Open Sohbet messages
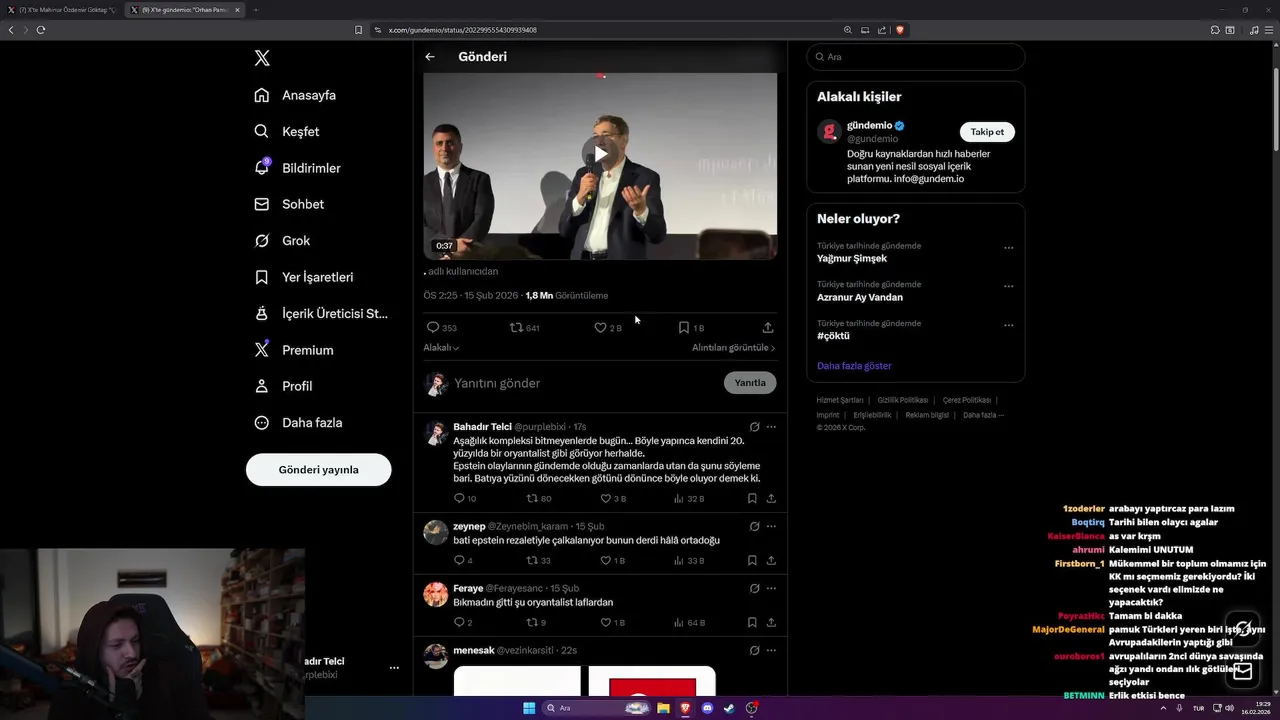Image resolution: width=1280 pixels, height=720 pixels. pos(289,204)
